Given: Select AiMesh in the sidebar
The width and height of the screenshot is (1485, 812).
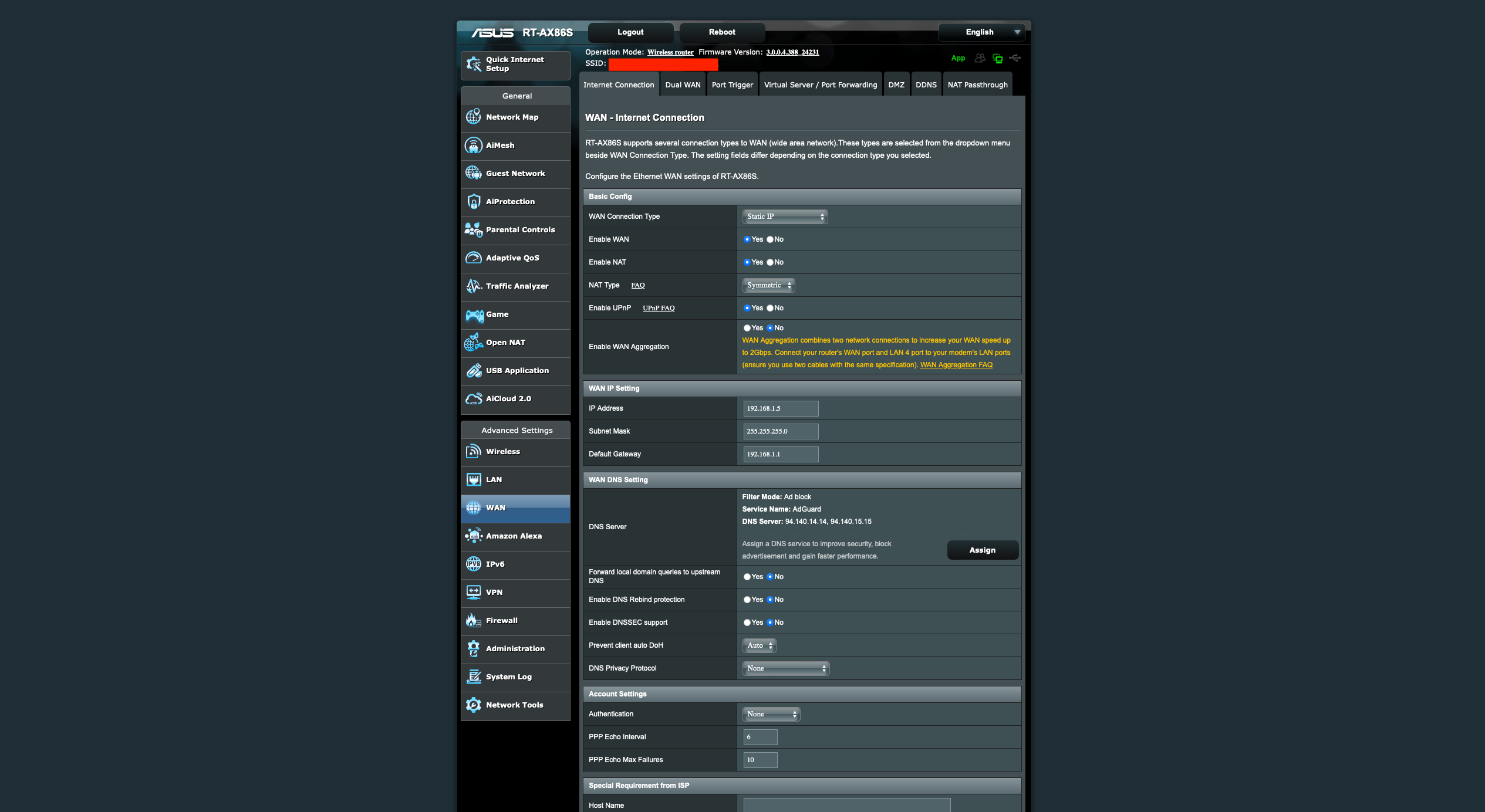Looking at the screenshot, I should pyautogui.click(x=500, y=145).
